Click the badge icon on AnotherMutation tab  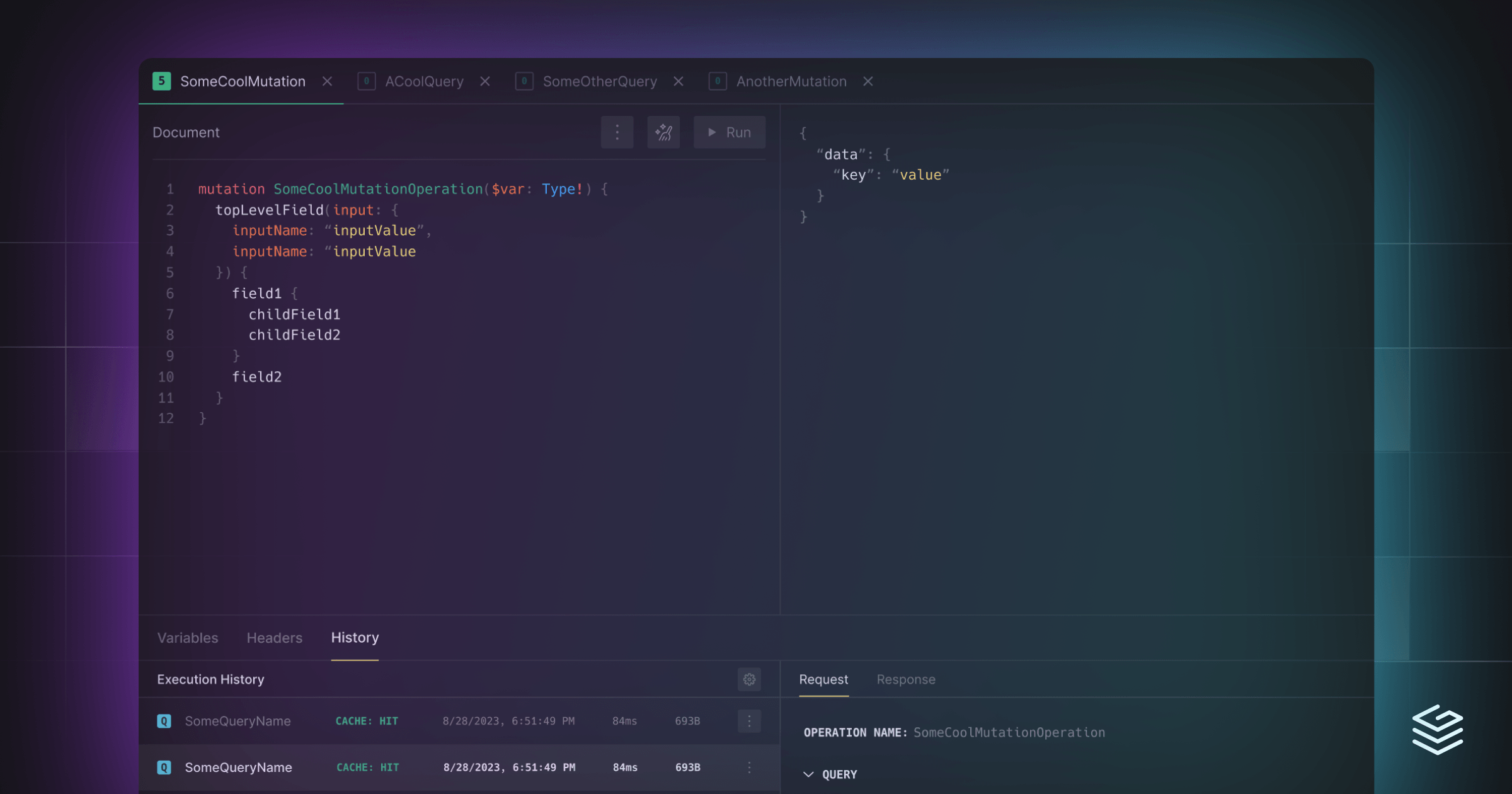click(718, 81)
